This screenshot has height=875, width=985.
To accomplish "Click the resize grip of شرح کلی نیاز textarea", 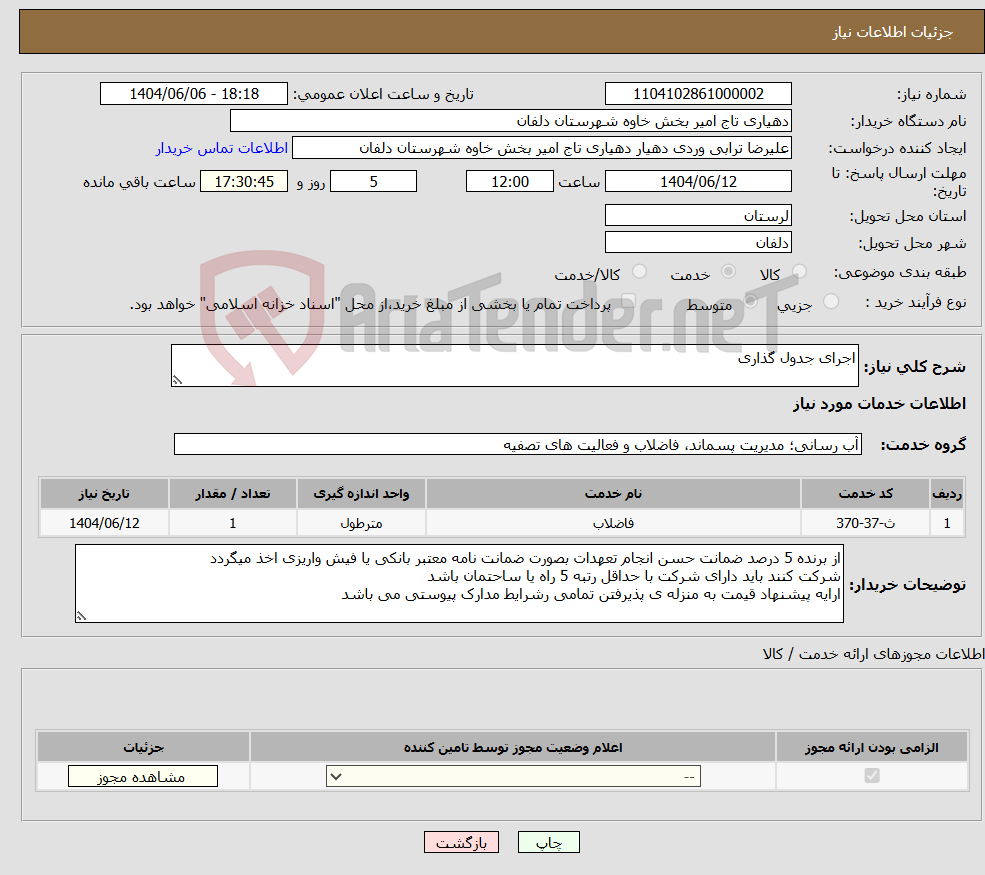I will [179, 381].
